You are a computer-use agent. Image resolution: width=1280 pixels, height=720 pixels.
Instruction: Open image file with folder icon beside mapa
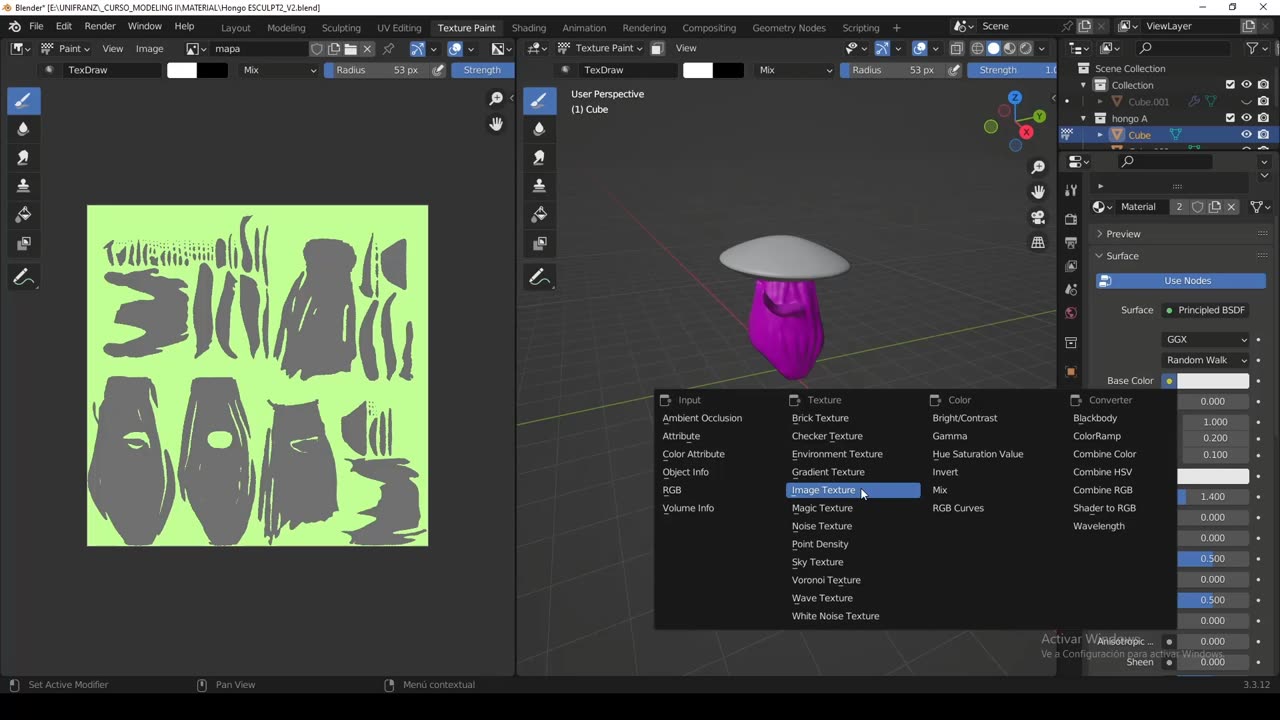coord(350,48)
